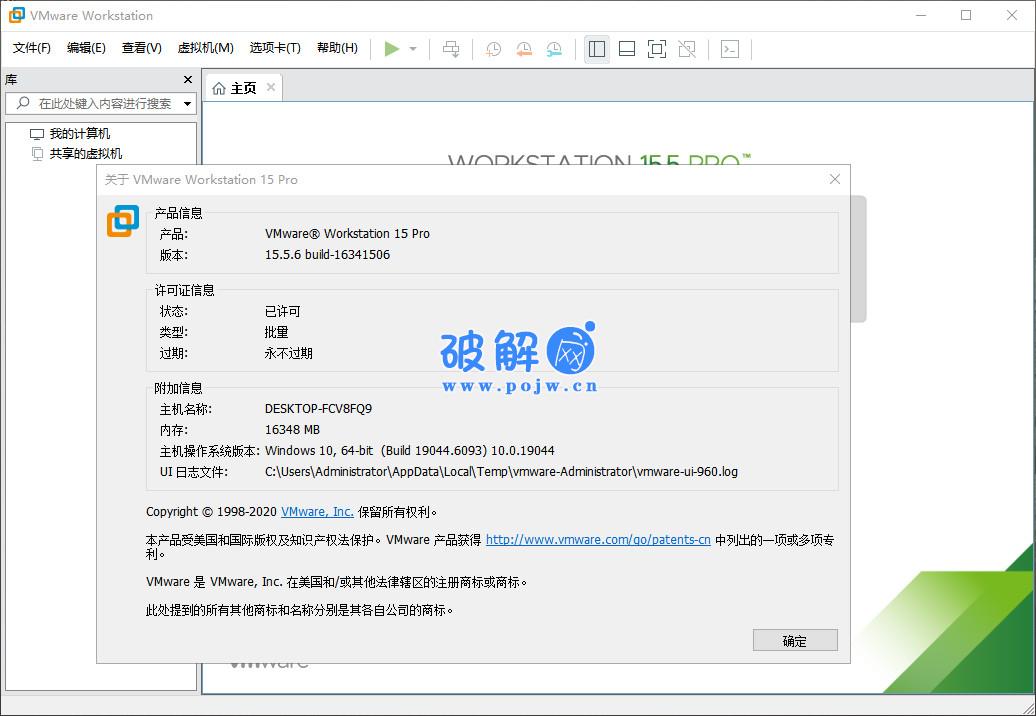Show the thumbnail bar icon

[x=626, y=48]
